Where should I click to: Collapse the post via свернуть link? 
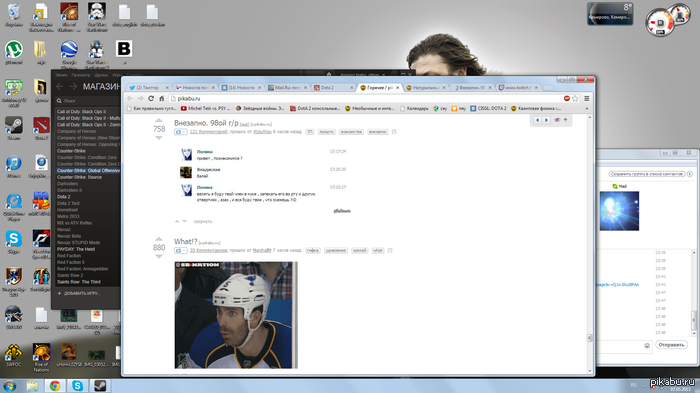click(x=203, y=222)
